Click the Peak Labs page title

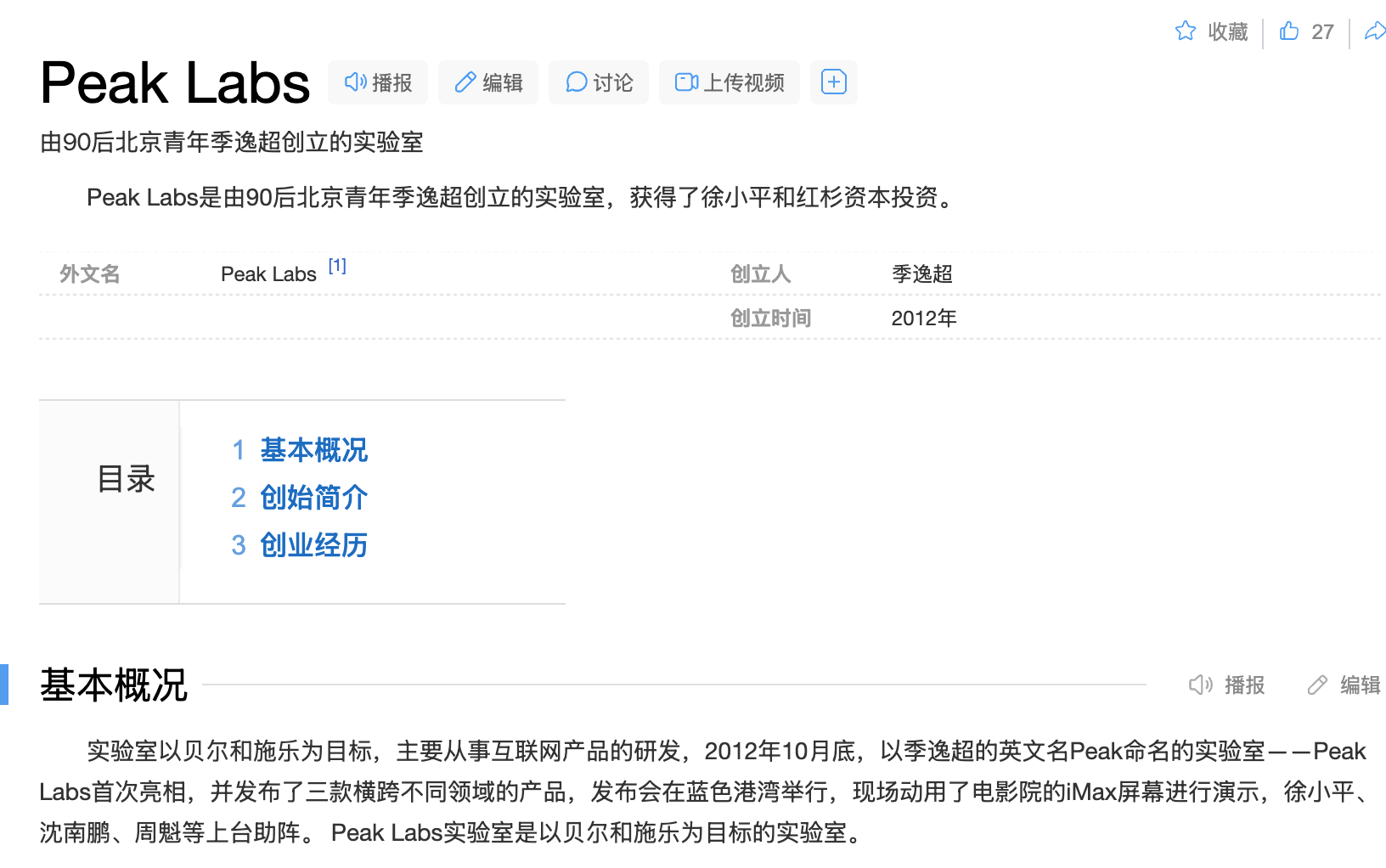pyautogui.click(x=175, y=83)
